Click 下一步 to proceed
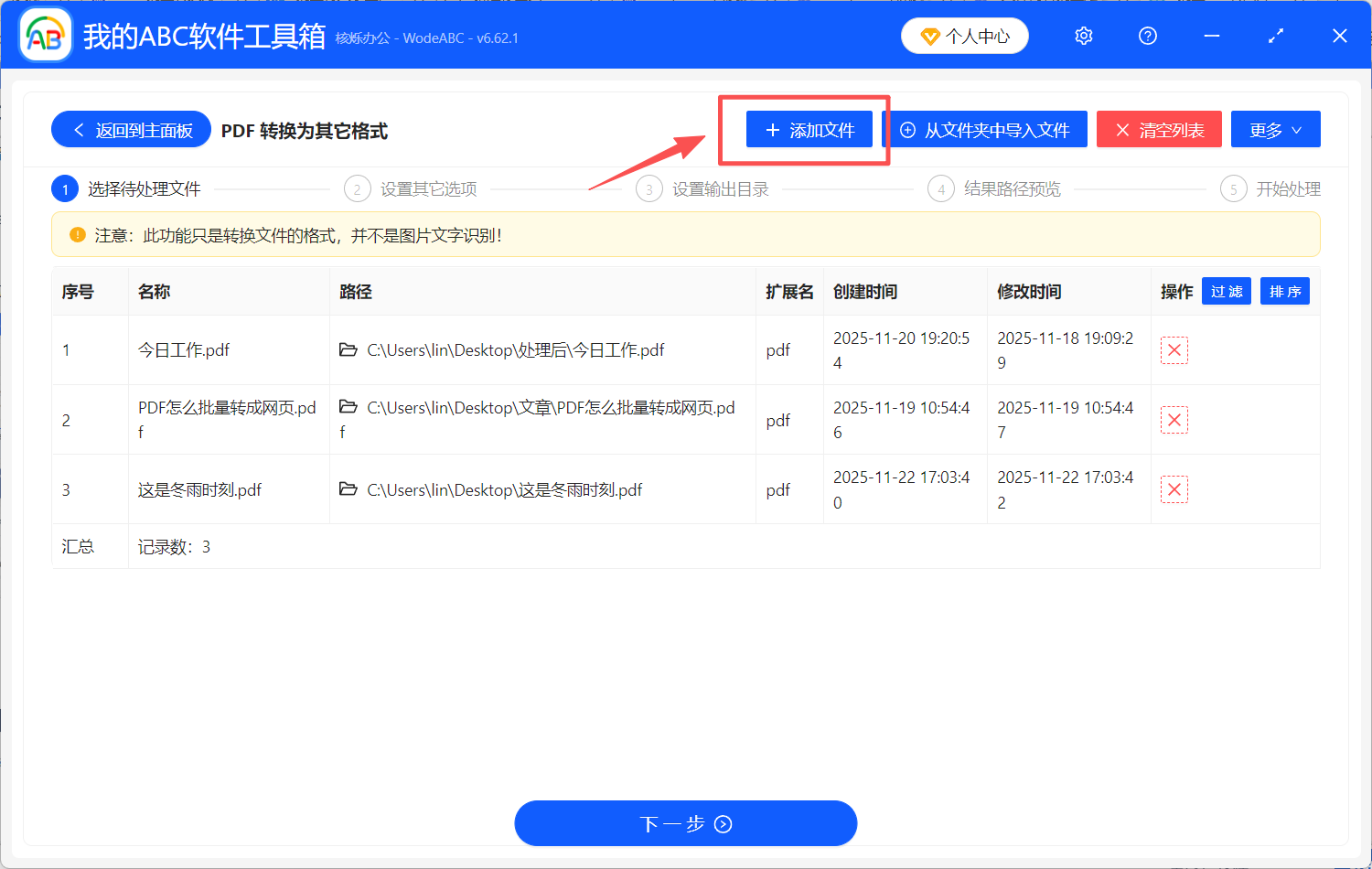 point(685,822)
